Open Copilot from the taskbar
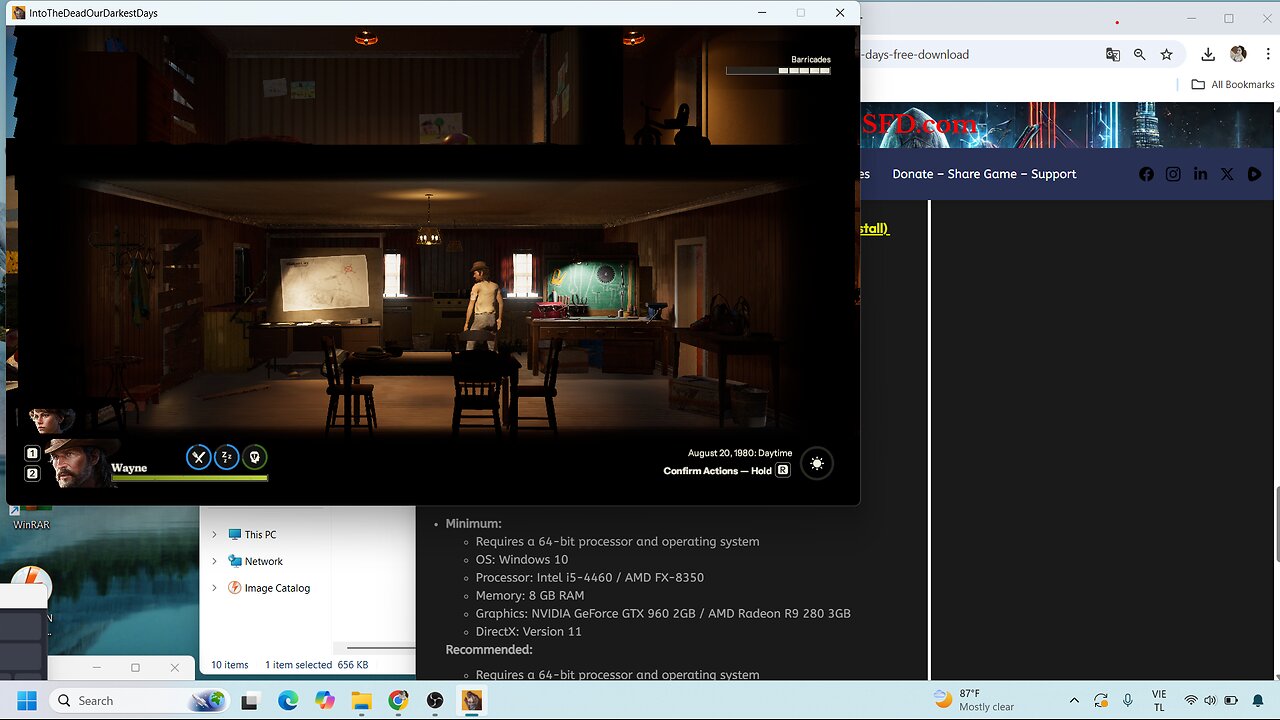Image resolution: width=1280 pixels, height=720 pixels. tap(324, 701)
